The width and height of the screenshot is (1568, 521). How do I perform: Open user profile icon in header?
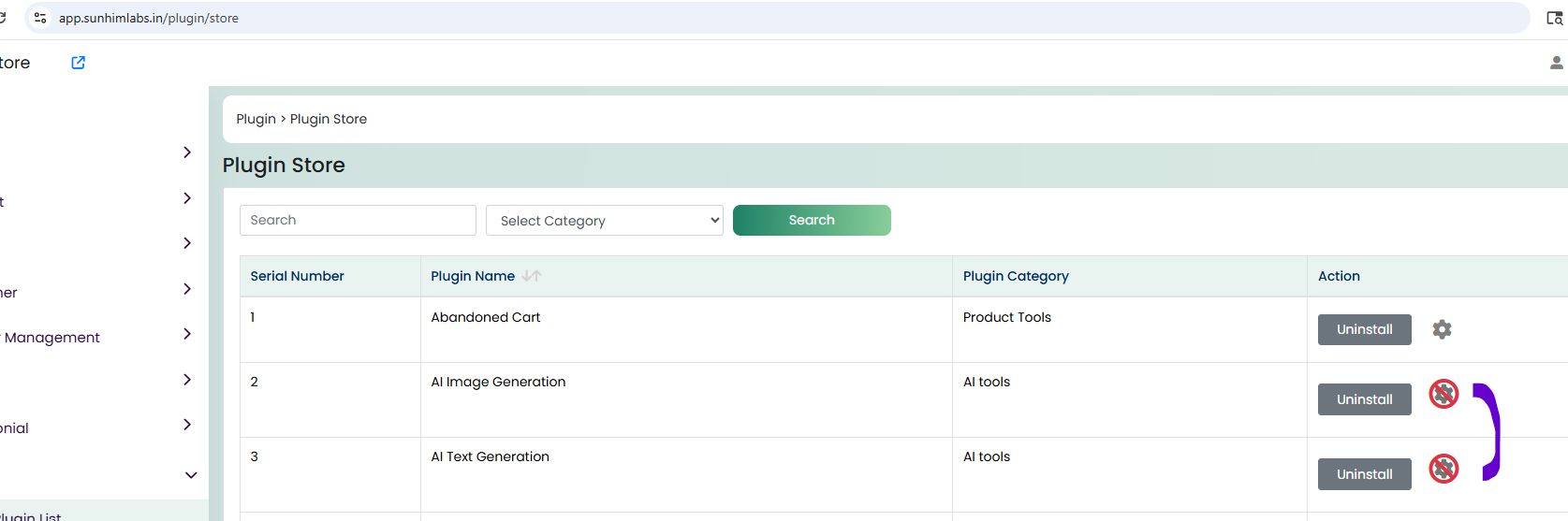click(x=1556, y=63)
